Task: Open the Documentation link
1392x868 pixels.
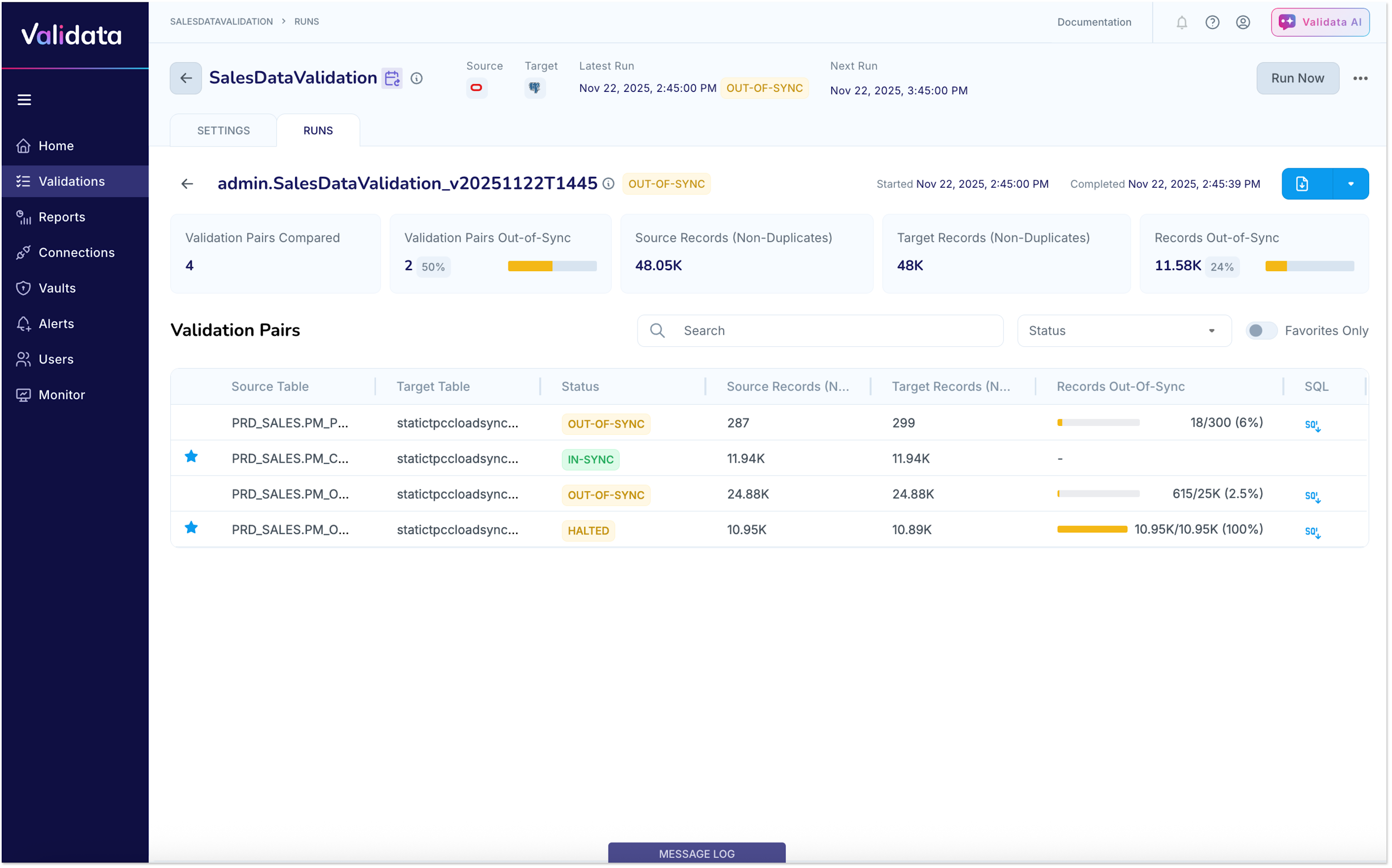Action: (1094, 22)
